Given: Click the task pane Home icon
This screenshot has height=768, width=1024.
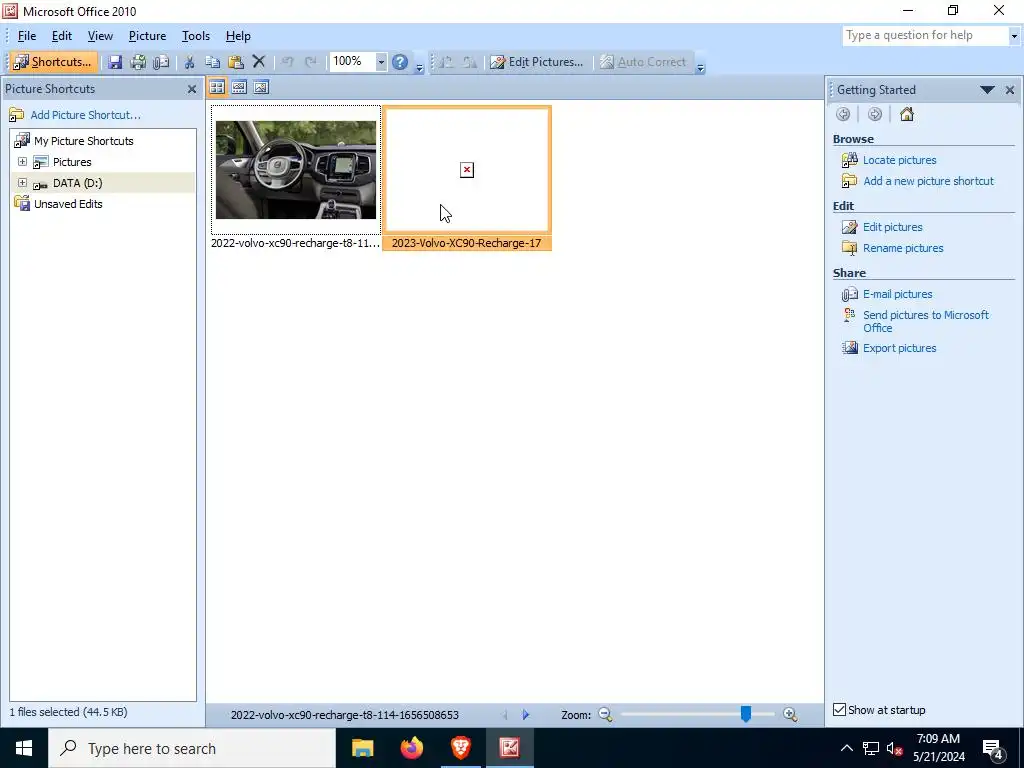Looking at the screenshot, I should 906,114.
